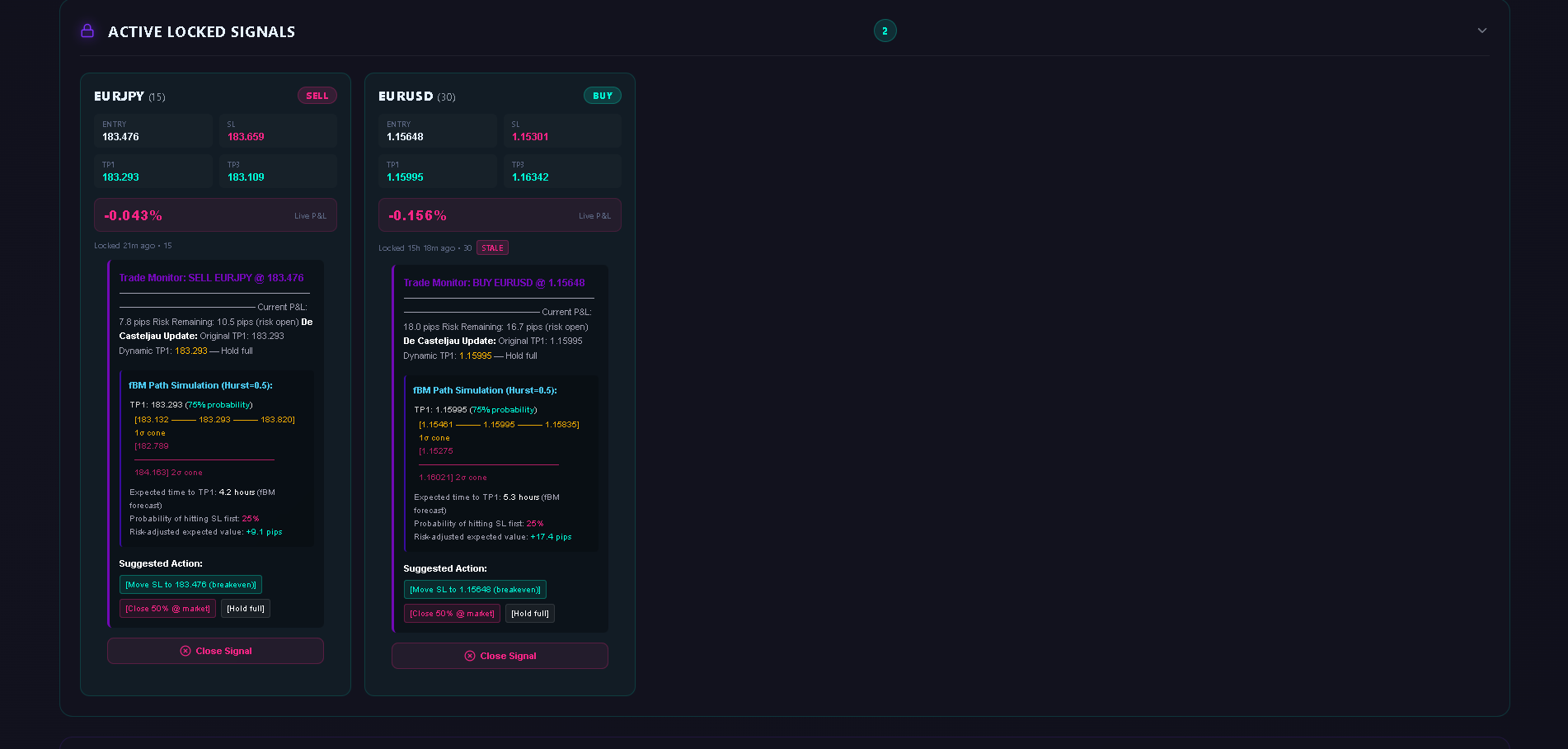This screenshot has width=1568, height=749.
Task: Click the BUY badge on EURUSD card
Action: pos(602,96)
